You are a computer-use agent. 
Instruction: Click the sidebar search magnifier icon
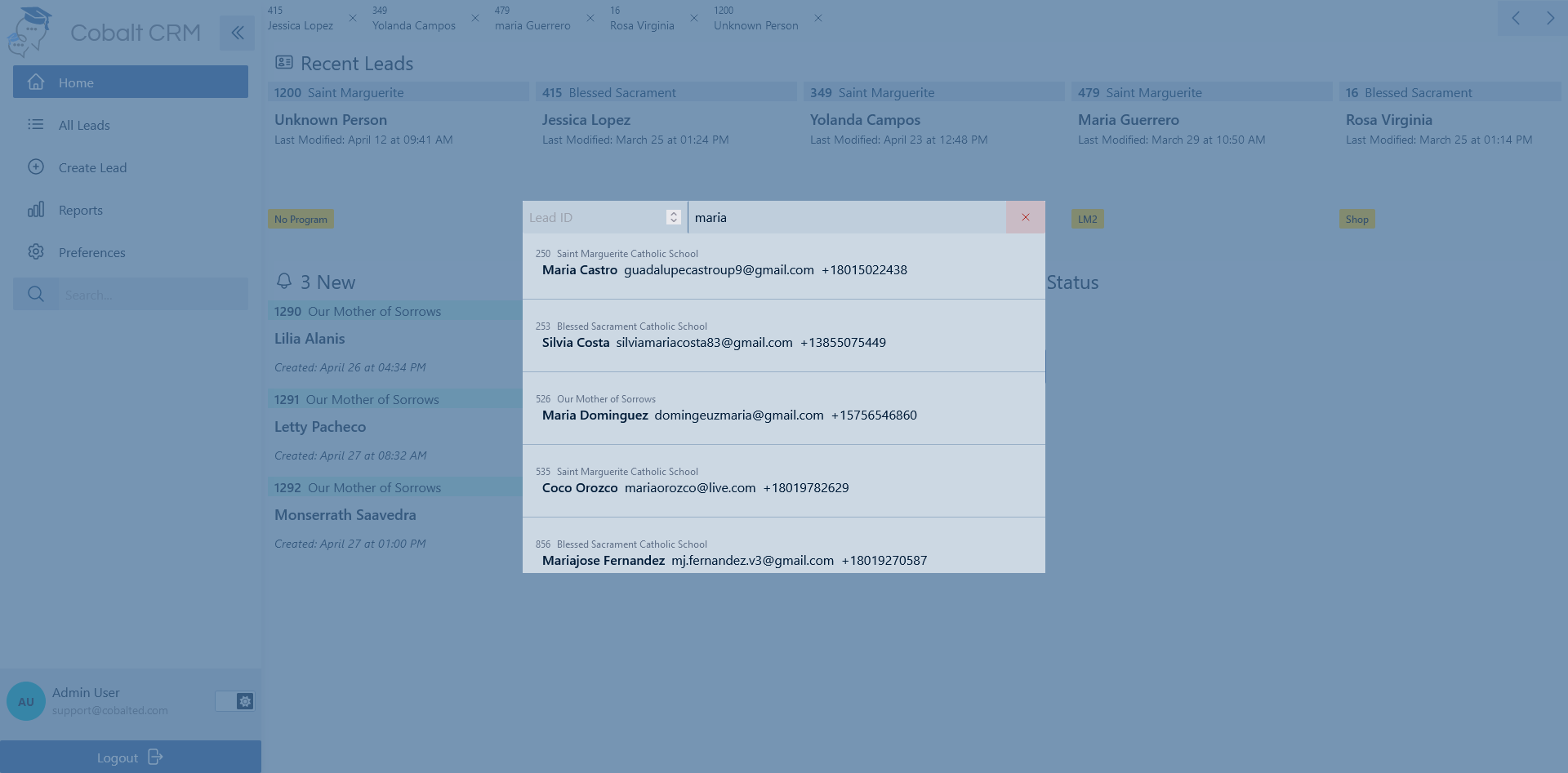pyautogui.click(x=36, y=294)
